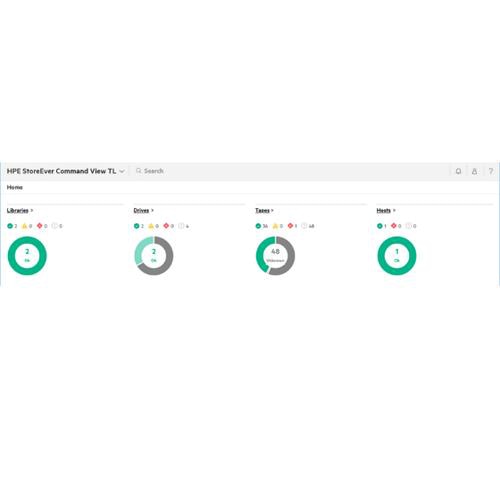Viewport: 500px width, 500px height.
Task: Expand the HPE StoreEver Command View TL dropdown
Action: click(x=122, y=171)
